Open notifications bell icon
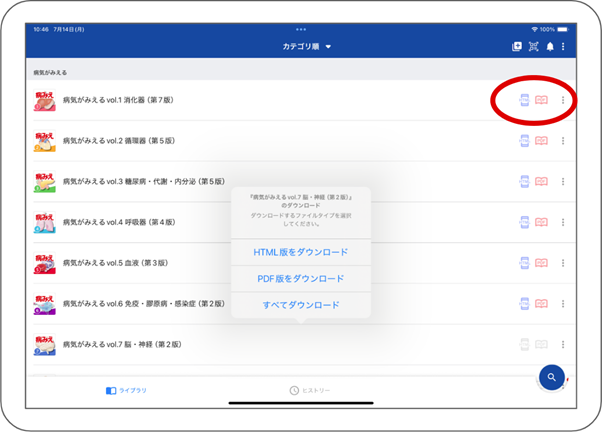The width and height of the screenshot is (602, 432). pos(549,47)
